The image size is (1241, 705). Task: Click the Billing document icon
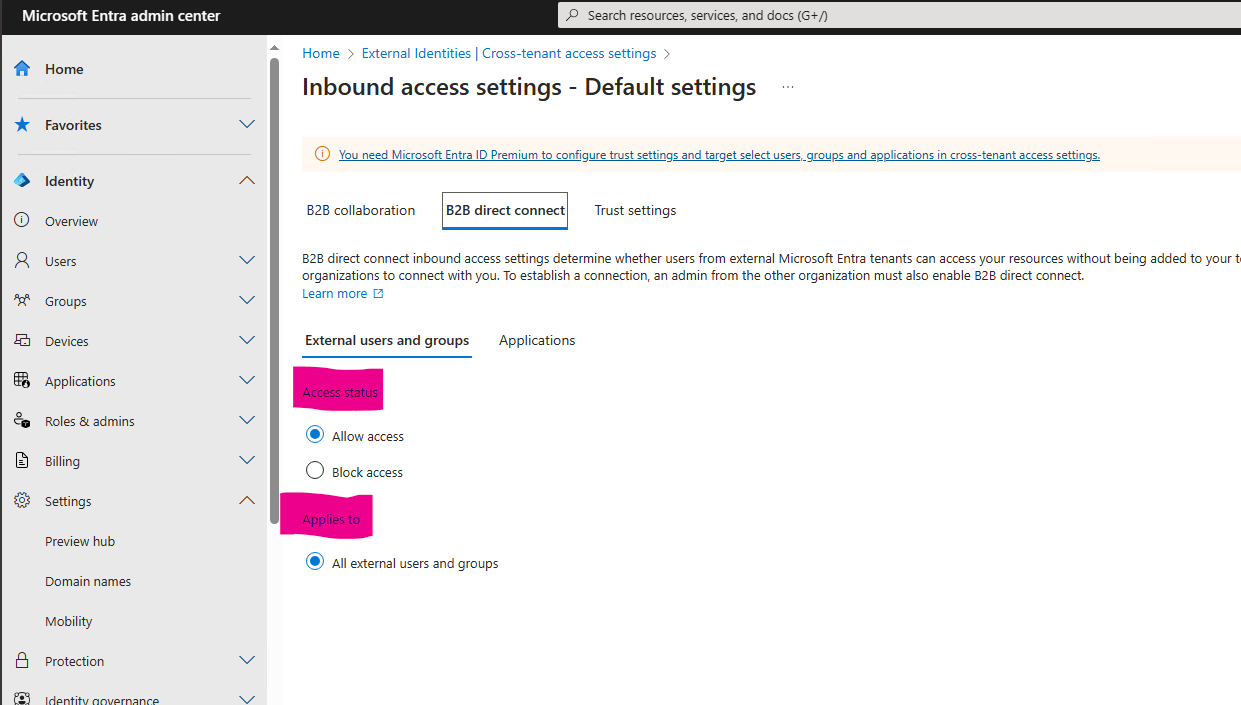[x=22, y=460]
